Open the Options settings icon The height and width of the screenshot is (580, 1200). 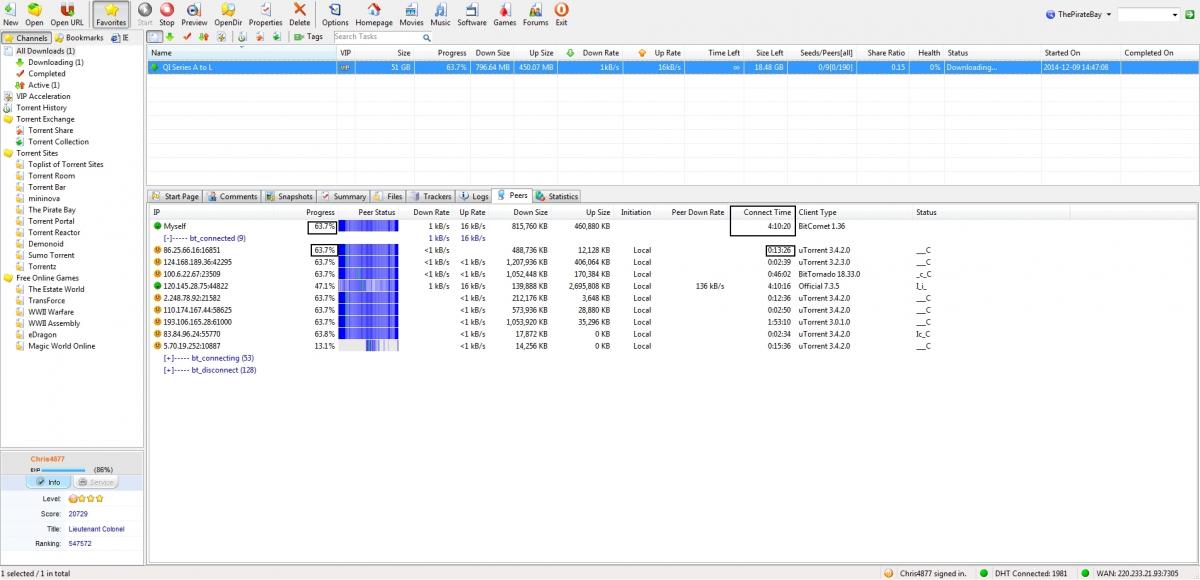click(335, 10)
